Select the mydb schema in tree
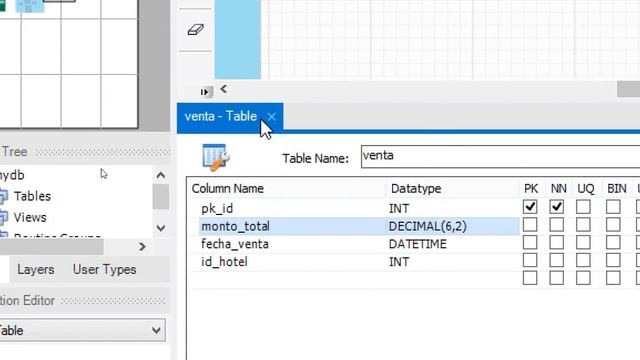The width and height of the screenshot is (640, 360). (12, 175)
